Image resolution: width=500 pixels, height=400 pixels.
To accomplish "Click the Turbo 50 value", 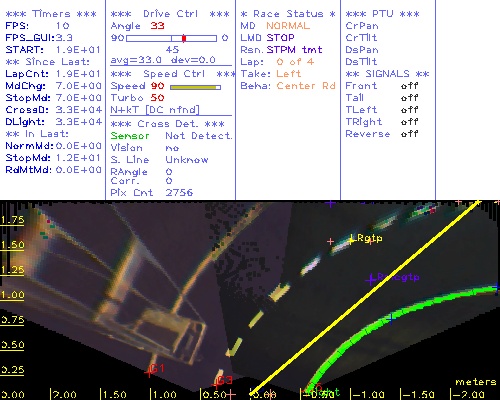I will point(157,98).
